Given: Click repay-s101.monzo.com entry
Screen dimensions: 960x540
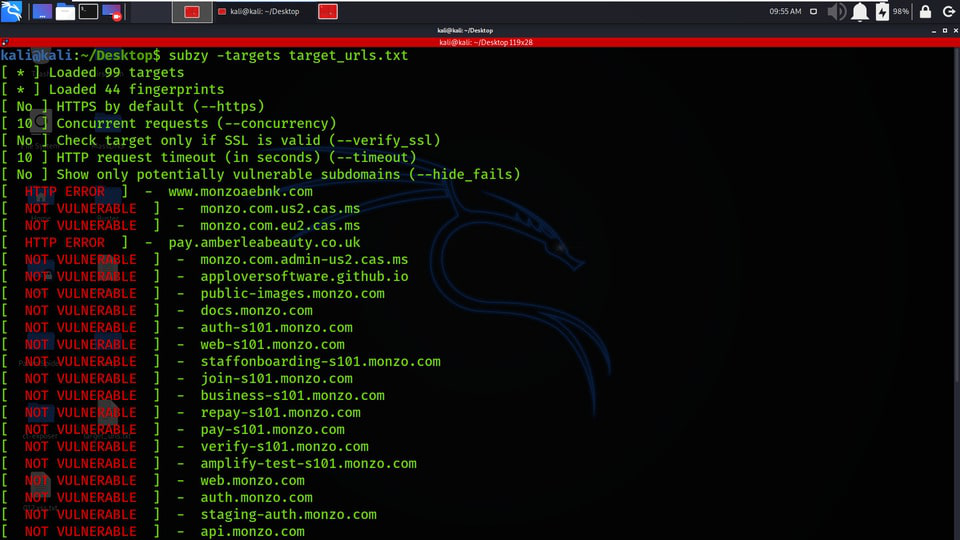Looking at the screenshot, I should [280, 413].
